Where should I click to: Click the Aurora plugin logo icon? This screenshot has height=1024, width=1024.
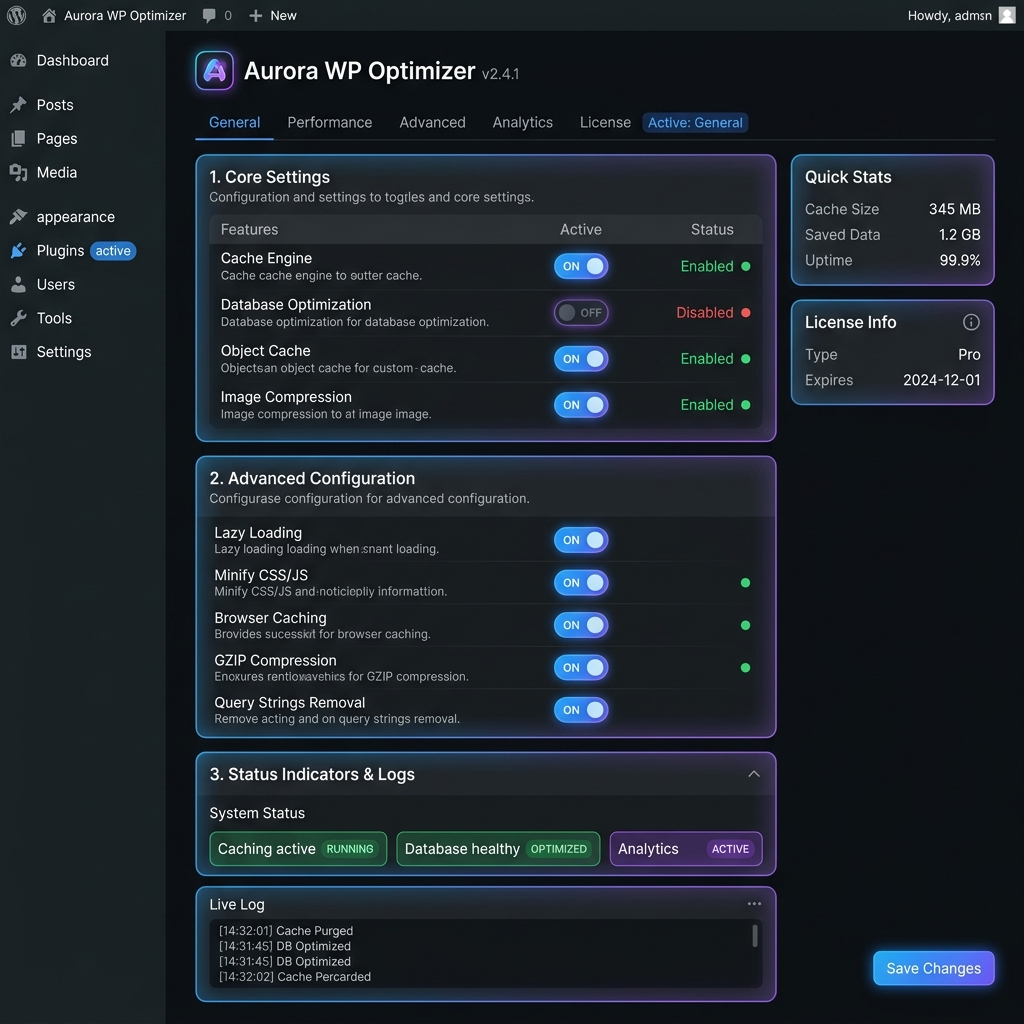[x=214, y=71]
